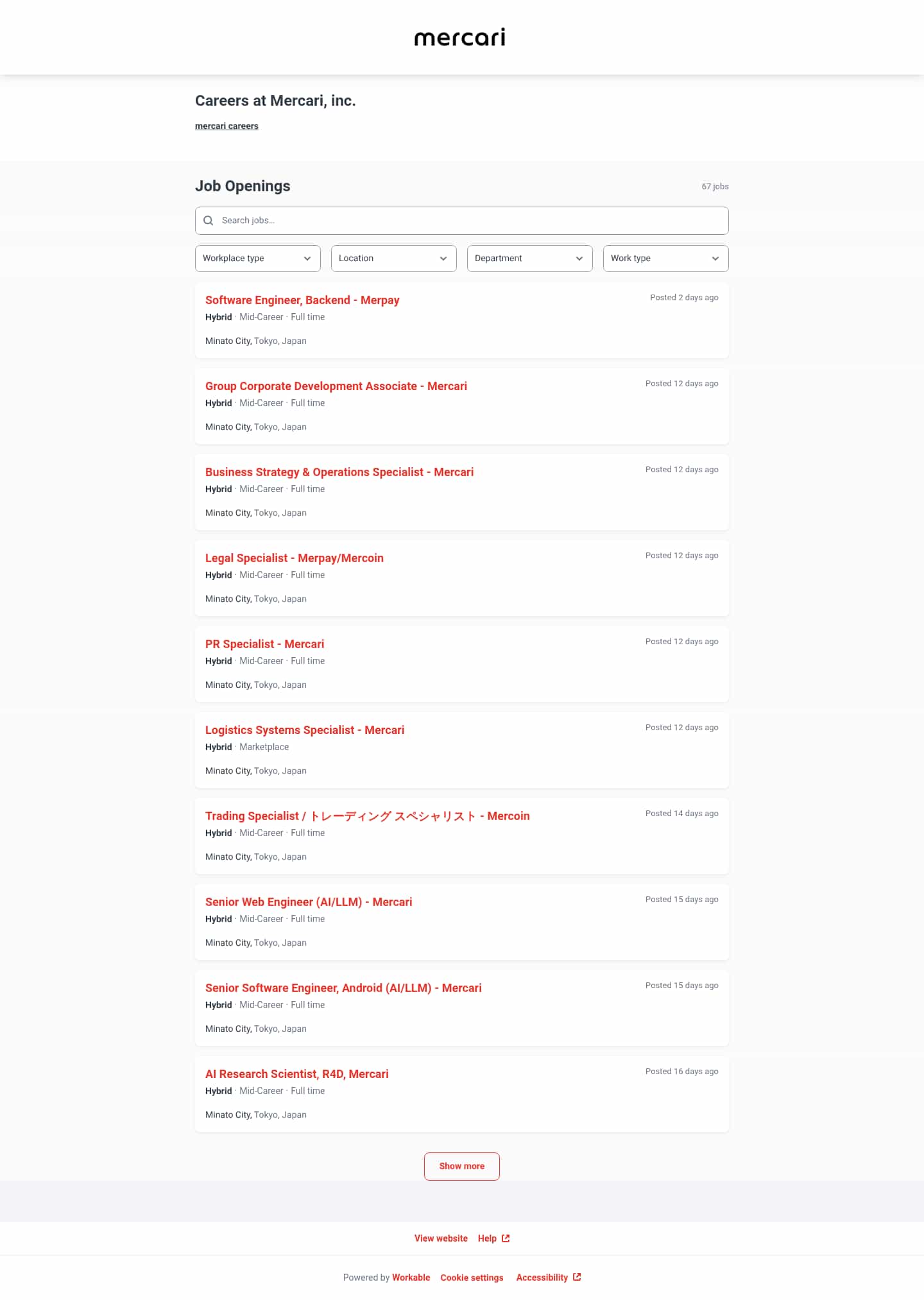The width and height of the screenshot is (924, 1300).
Task: Expand the Department filter dropdown
Action: (530, 259)
